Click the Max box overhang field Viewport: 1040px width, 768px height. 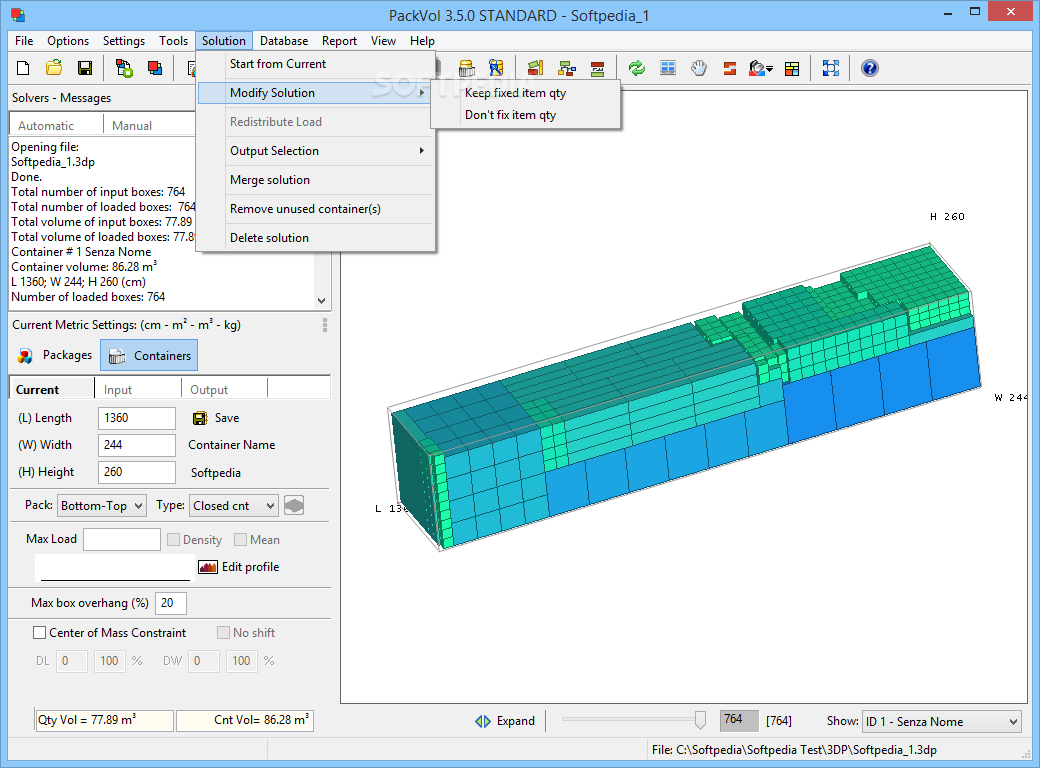170,603
